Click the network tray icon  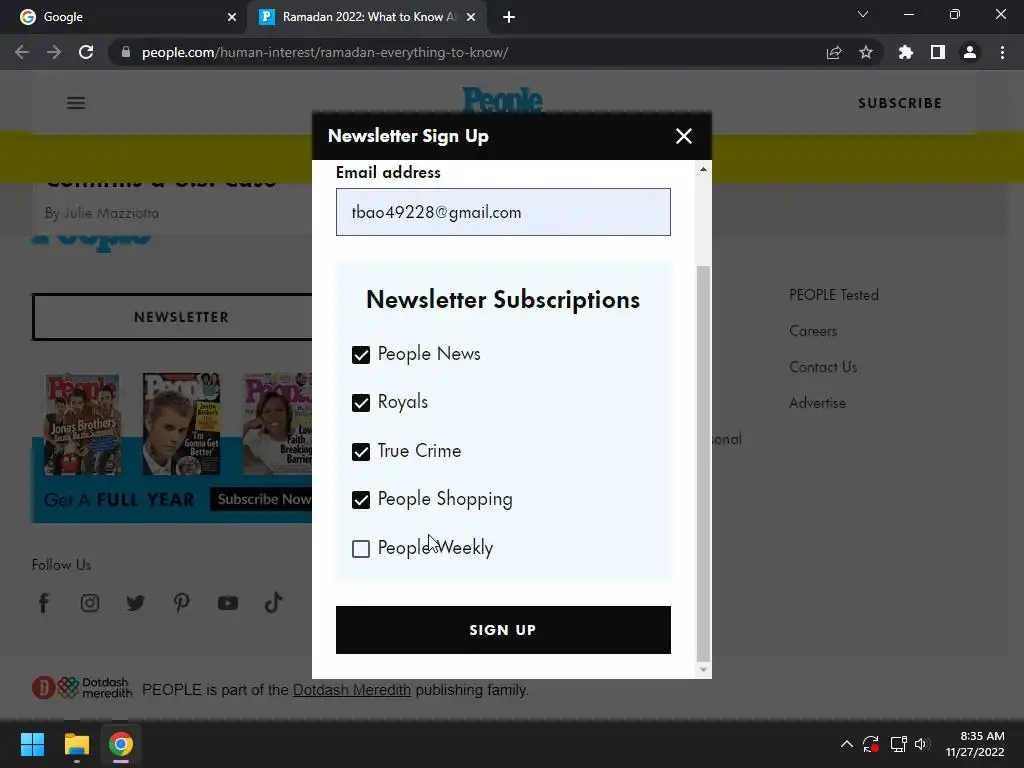coord(899,744)
